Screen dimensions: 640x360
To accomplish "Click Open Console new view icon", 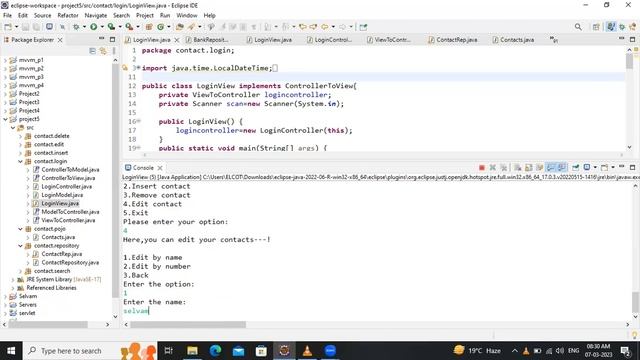I will tap(604, 168).
